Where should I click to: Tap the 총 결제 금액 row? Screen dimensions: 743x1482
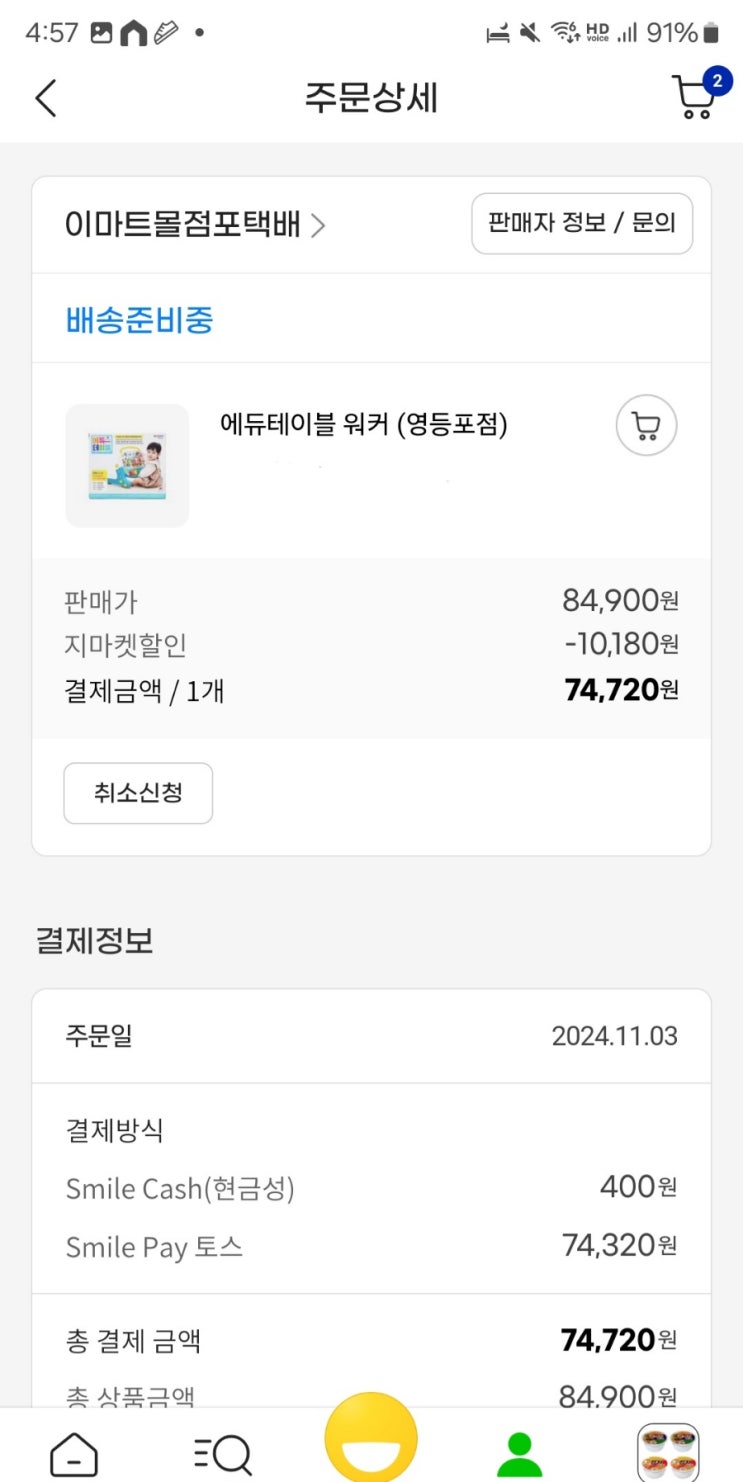click(371, 1340)
